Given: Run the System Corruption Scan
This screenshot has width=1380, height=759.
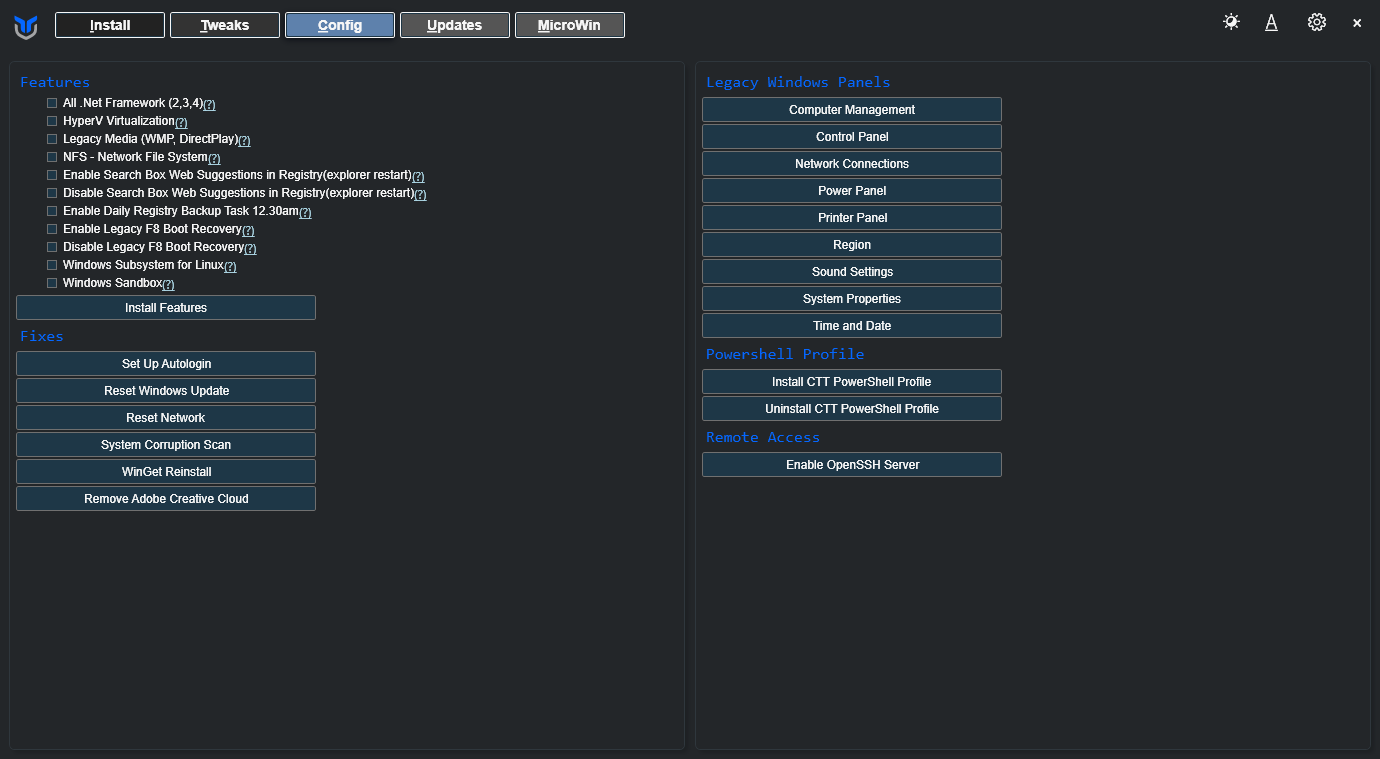Looking at the screenshot, I should point(166,445).
